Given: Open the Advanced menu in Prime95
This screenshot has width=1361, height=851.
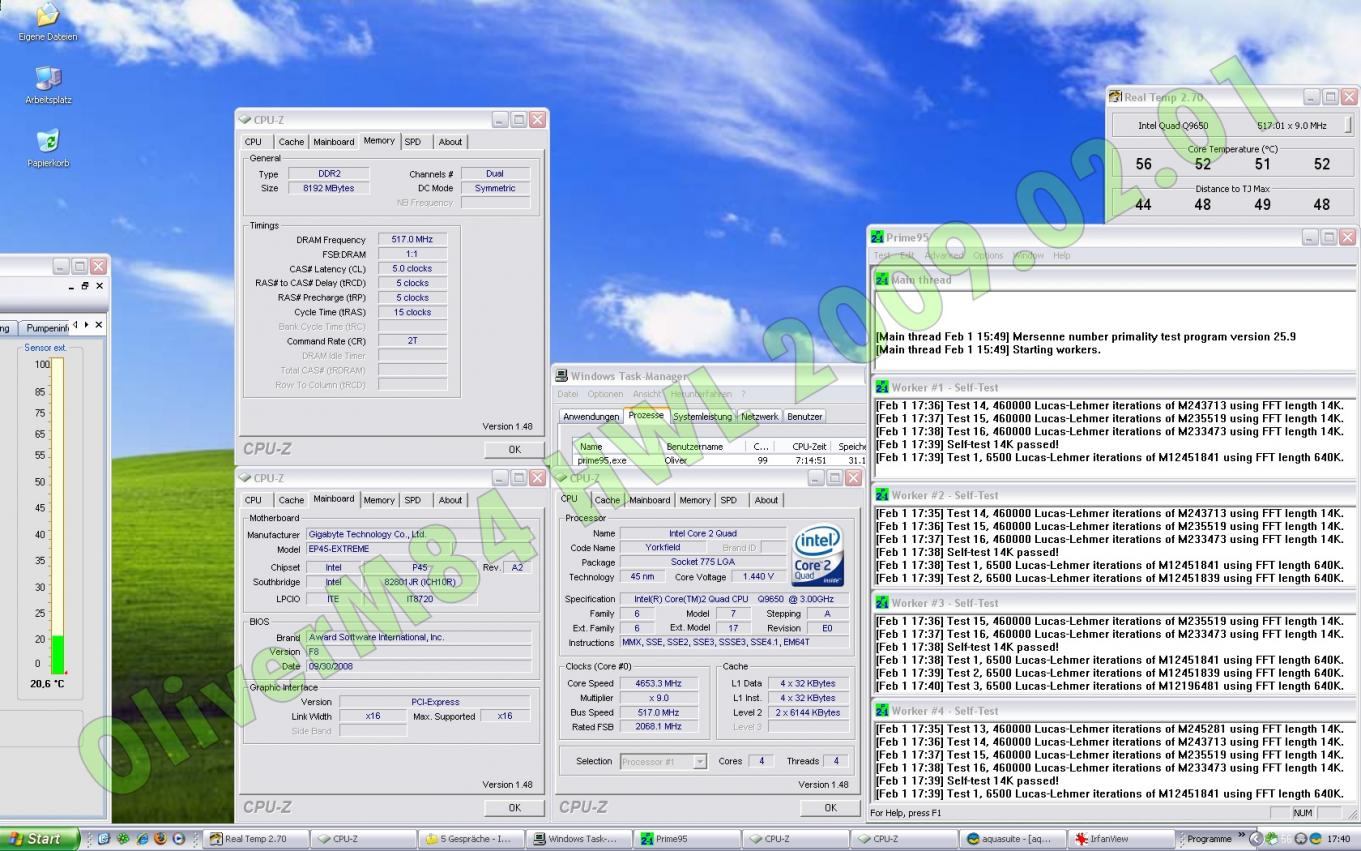Looking at the screenshot, I should coord(943,255).
